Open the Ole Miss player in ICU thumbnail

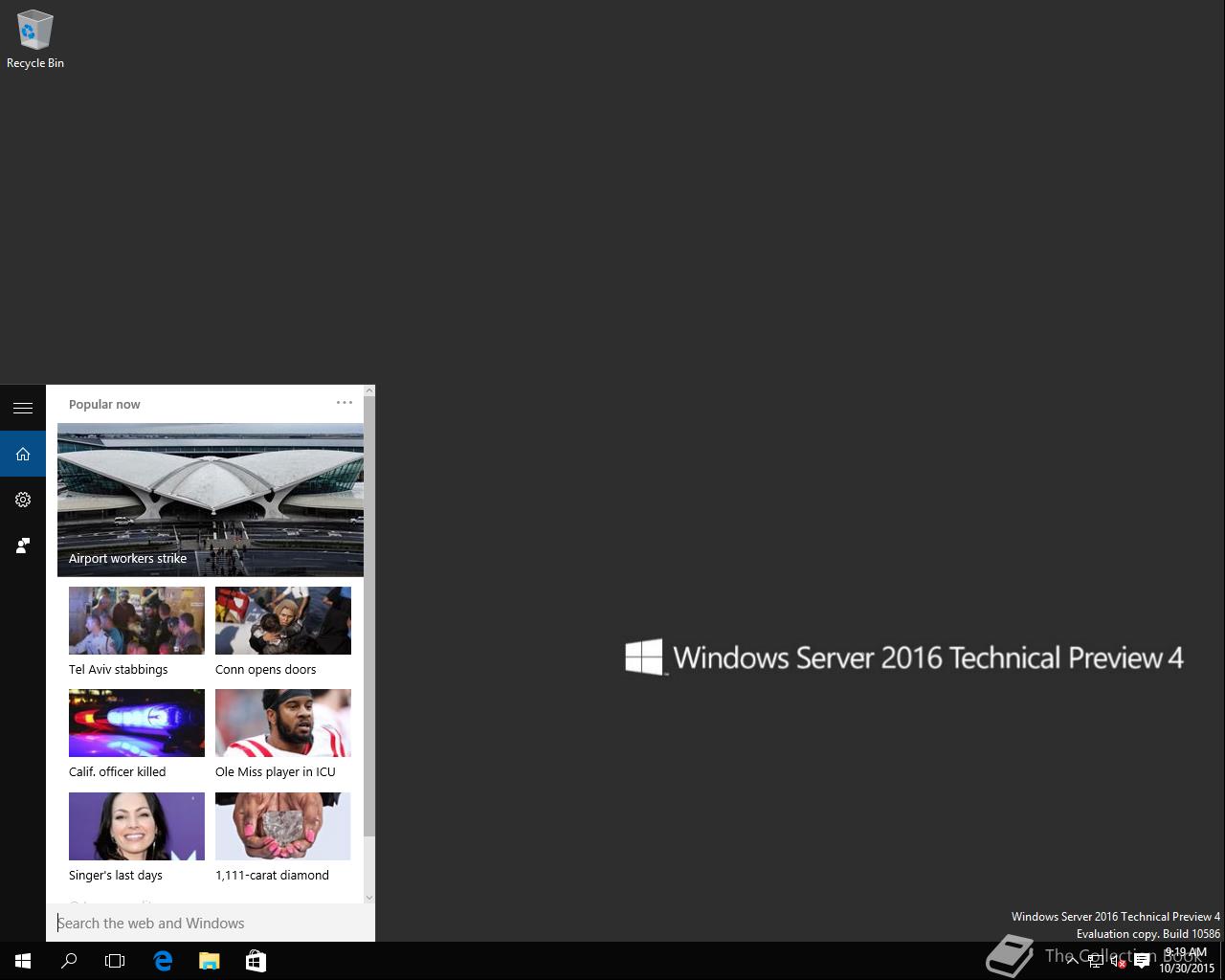[x=283, y=723]
